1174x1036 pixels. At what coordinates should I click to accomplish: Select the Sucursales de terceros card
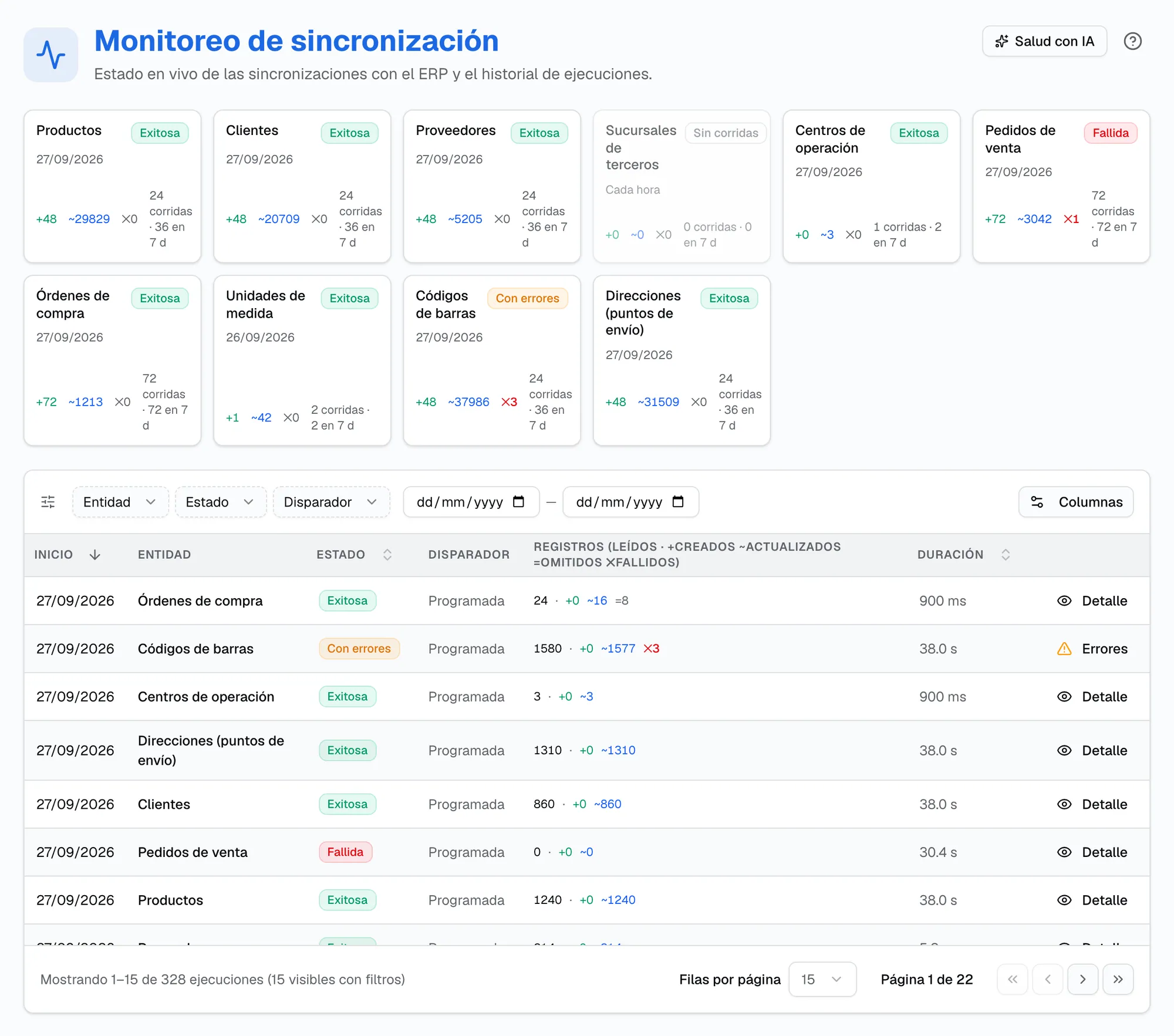click(x=682, y=186)
